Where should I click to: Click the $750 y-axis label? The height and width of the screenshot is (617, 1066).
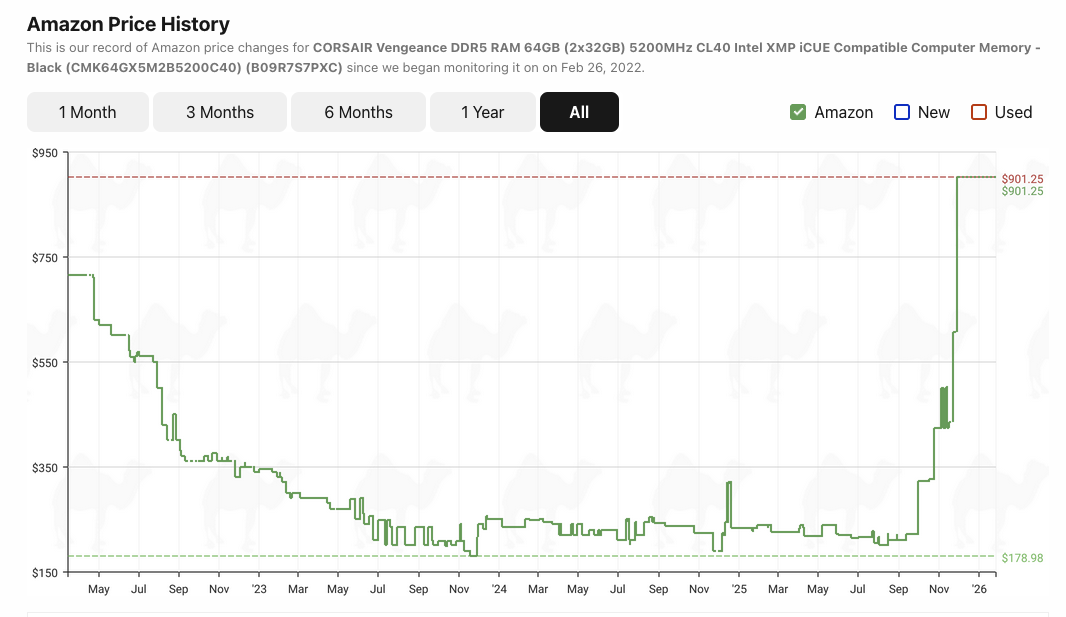point(45,258)
